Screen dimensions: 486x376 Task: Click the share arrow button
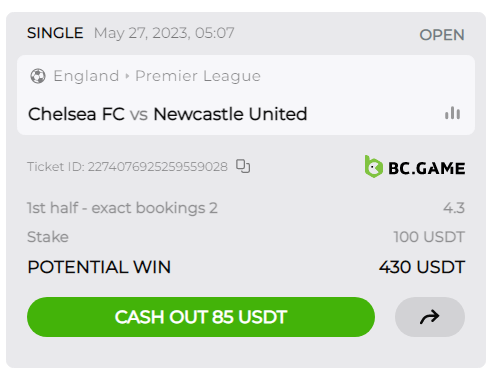[430, 317]
